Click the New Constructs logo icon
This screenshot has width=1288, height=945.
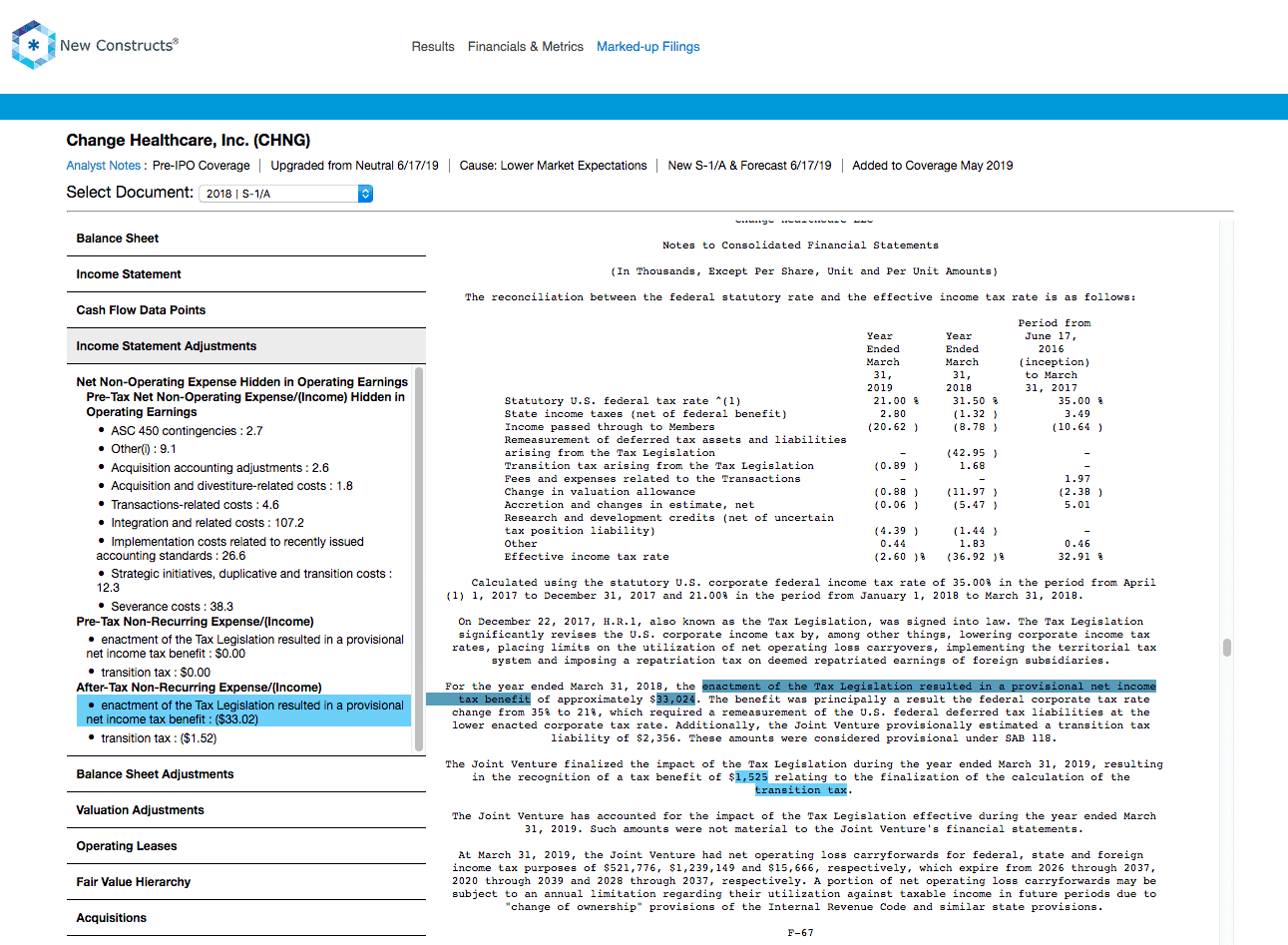coord(33,45)
